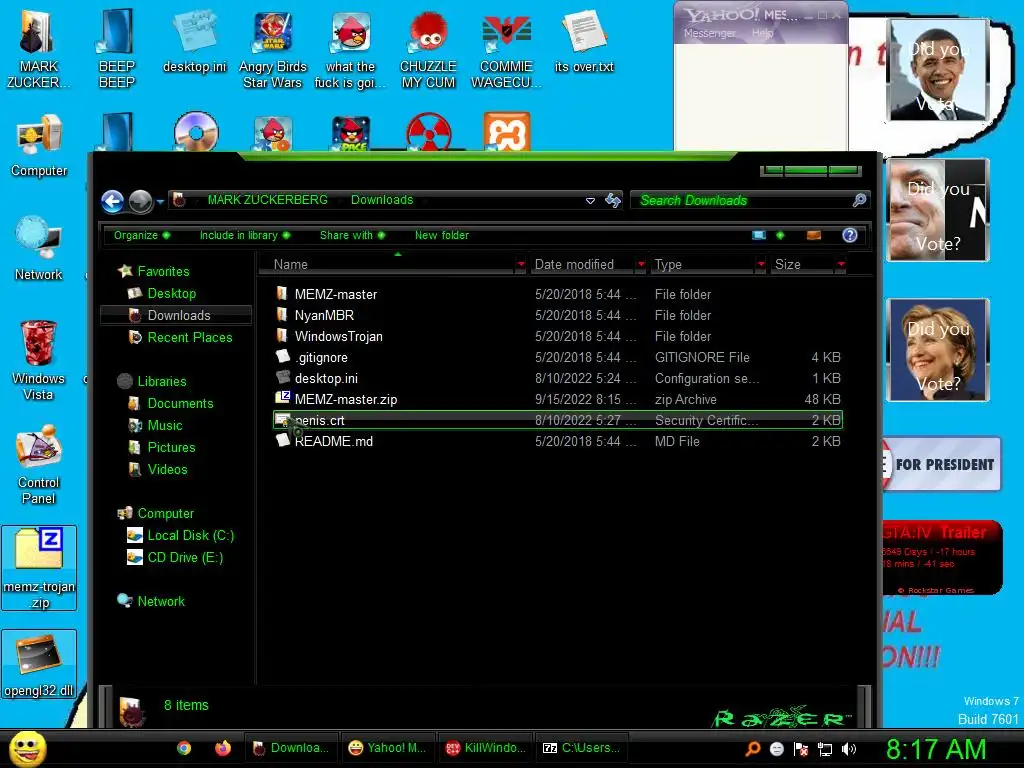Viewport: 1024px width, 768px height.
Task: Select the NyanMBR folder row
Action: click(558, 315)
